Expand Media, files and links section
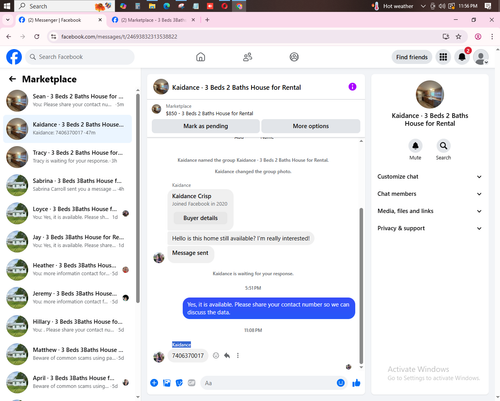This screenshot has width=500, height=401. pos(430,211)
